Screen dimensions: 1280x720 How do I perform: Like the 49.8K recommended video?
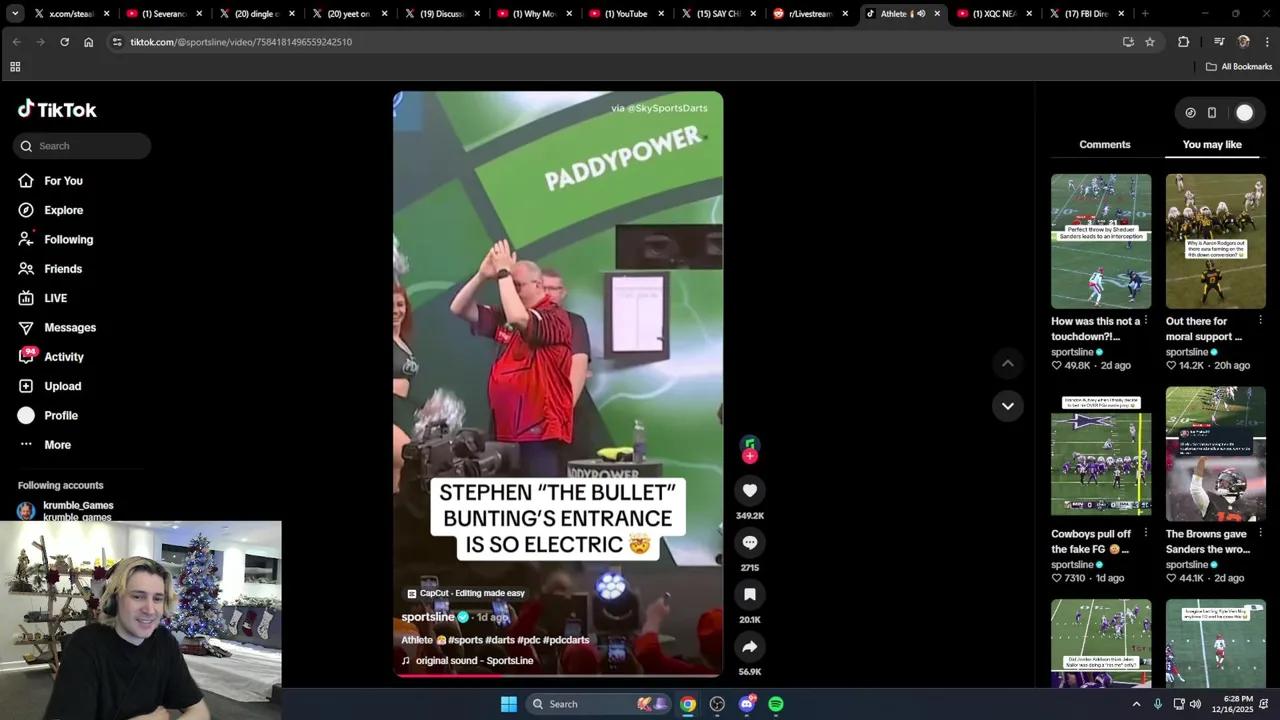click(x=1056, y=366)
